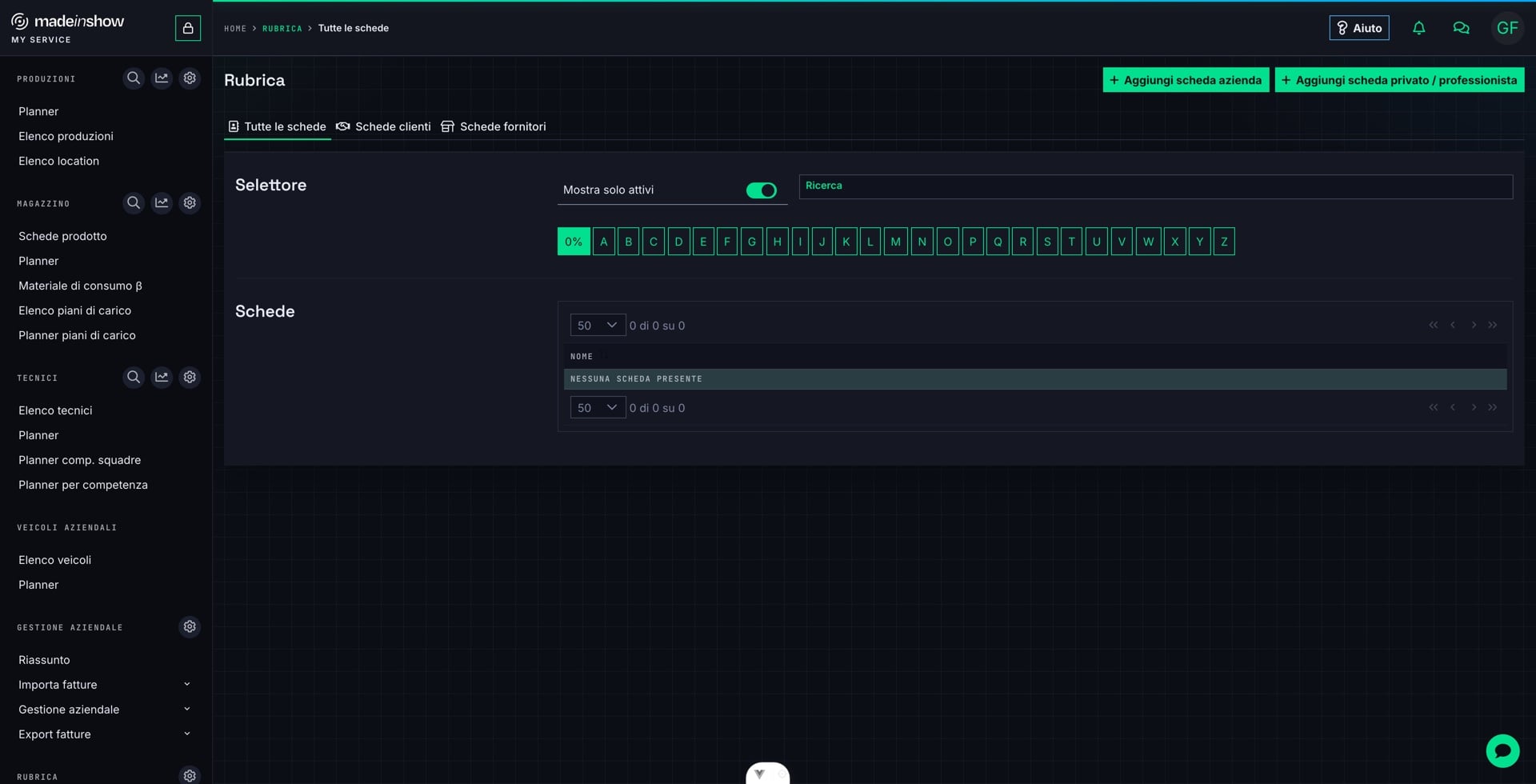Open Elenco piani di carico
Screen dimensions: 1536x784
pyautogui.click(x=74, y=310)
